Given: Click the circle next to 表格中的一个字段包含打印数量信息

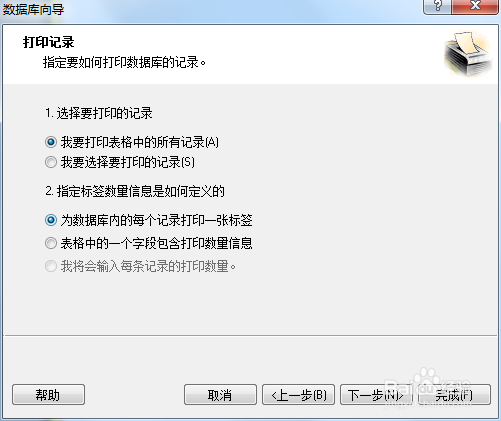Looking at the screenshot, I should pos(51,243).
